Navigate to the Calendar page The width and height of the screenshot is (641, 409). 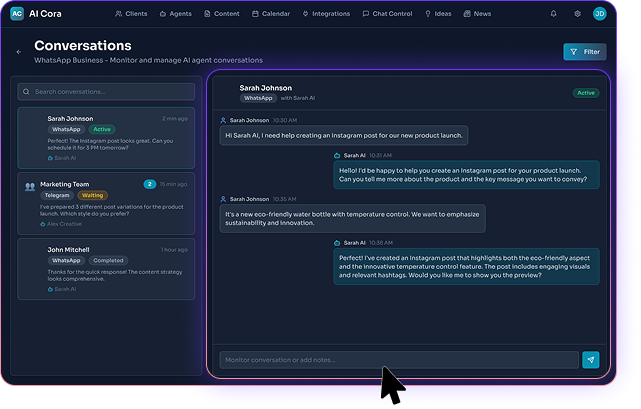click(x=271, y=14)
